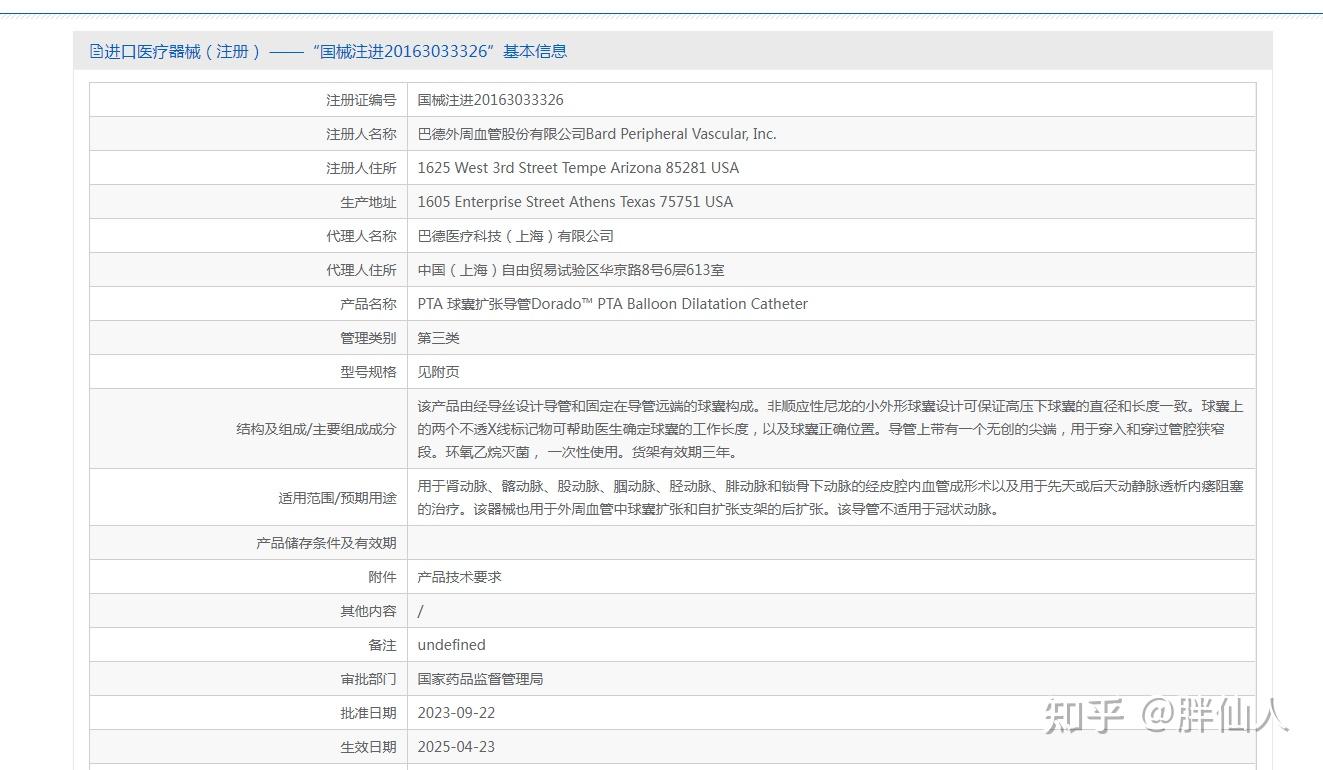Click the 国家药品监督管理局 value

click(480, 679)
